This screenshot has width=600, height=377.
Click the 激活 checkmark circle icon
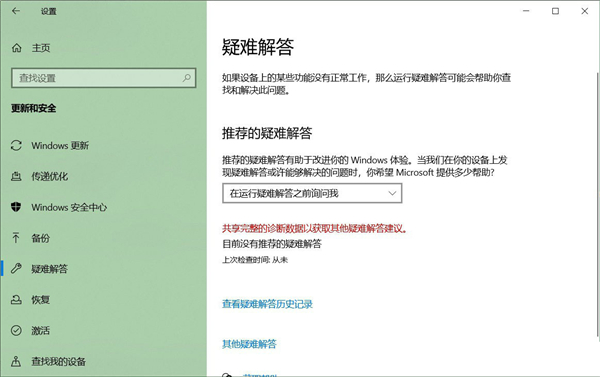tap(16, 330)
